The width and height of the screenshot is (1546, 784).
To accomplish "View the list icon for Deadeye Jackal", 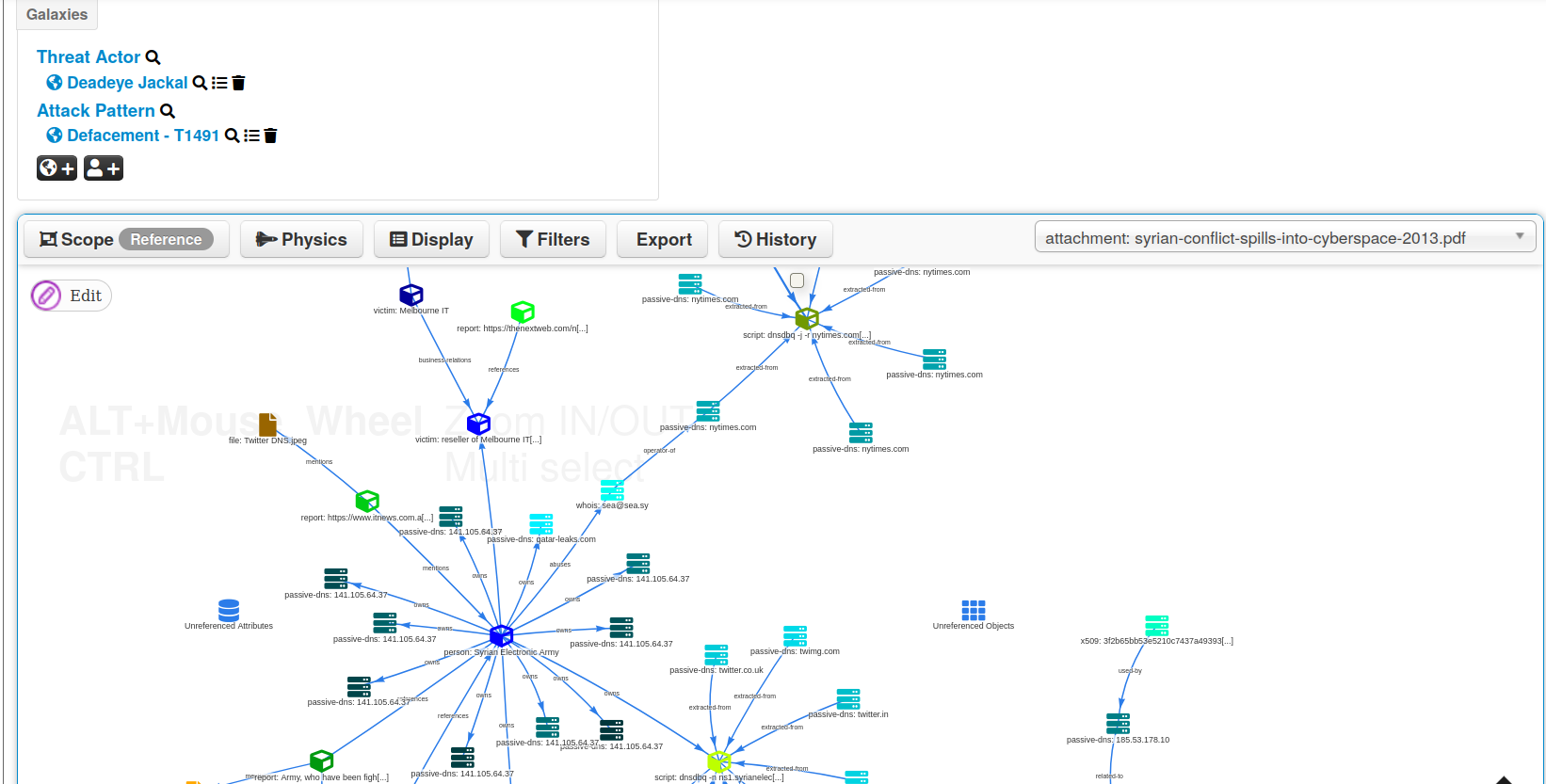I will pyautogui.click(x=219, y=83).
